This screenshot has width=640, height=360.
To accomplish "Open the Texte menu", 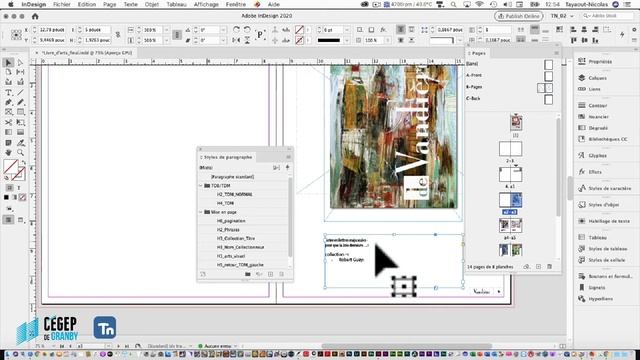I will pos(130,4).
